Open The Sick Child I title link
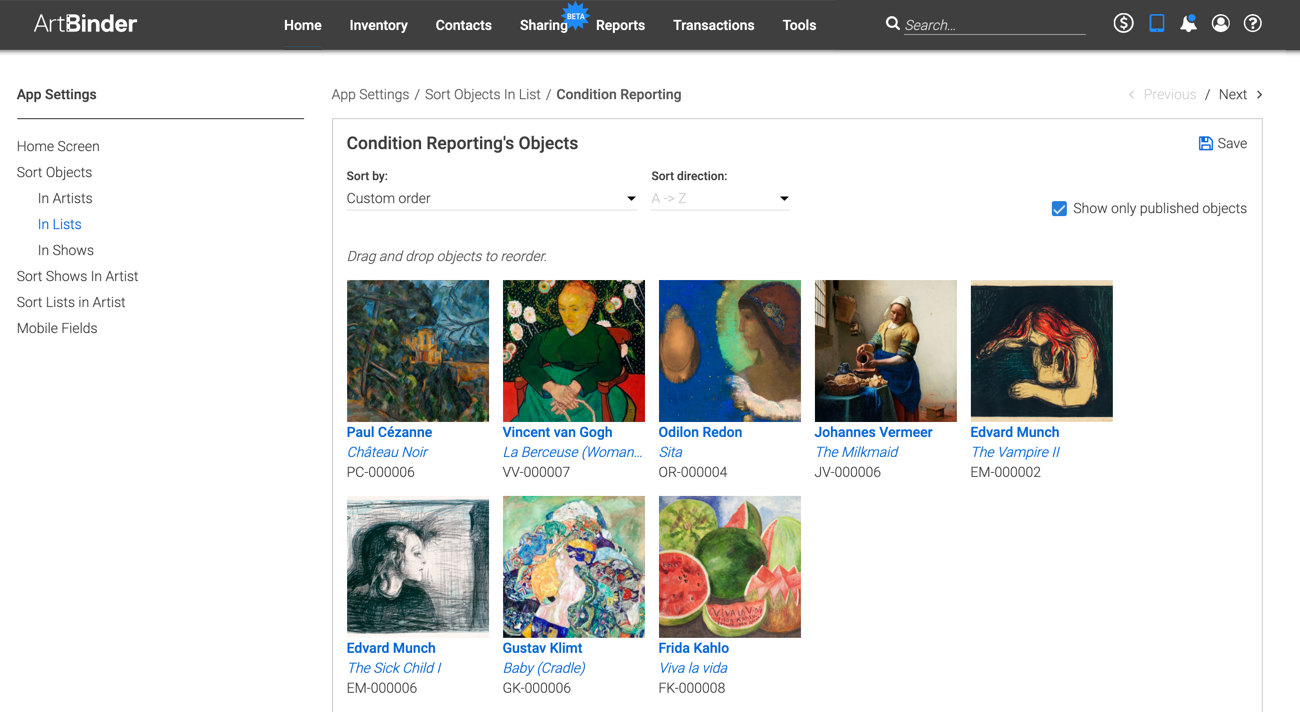This screenshot has width=1300, height=712. pyautogui.click(x=393, y=668)
